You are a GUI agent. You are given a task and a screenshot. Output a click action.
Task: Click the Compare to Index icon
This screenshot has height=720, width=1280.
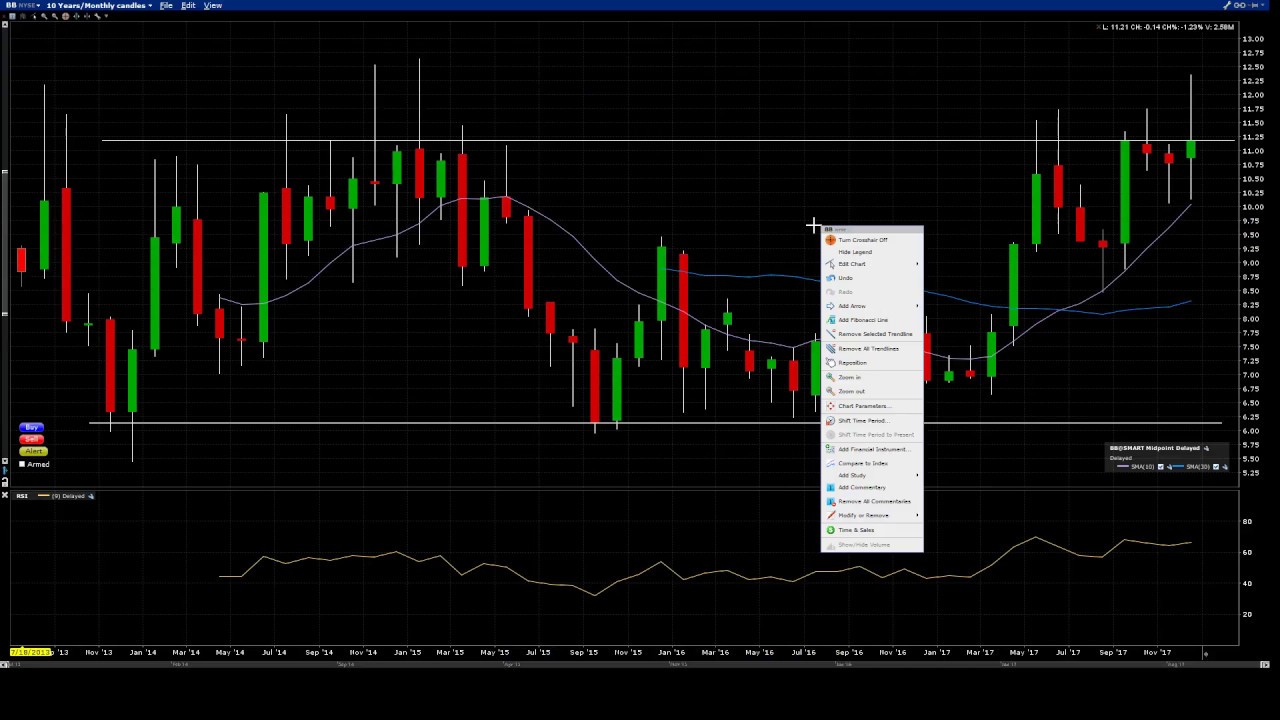(830, 463)
